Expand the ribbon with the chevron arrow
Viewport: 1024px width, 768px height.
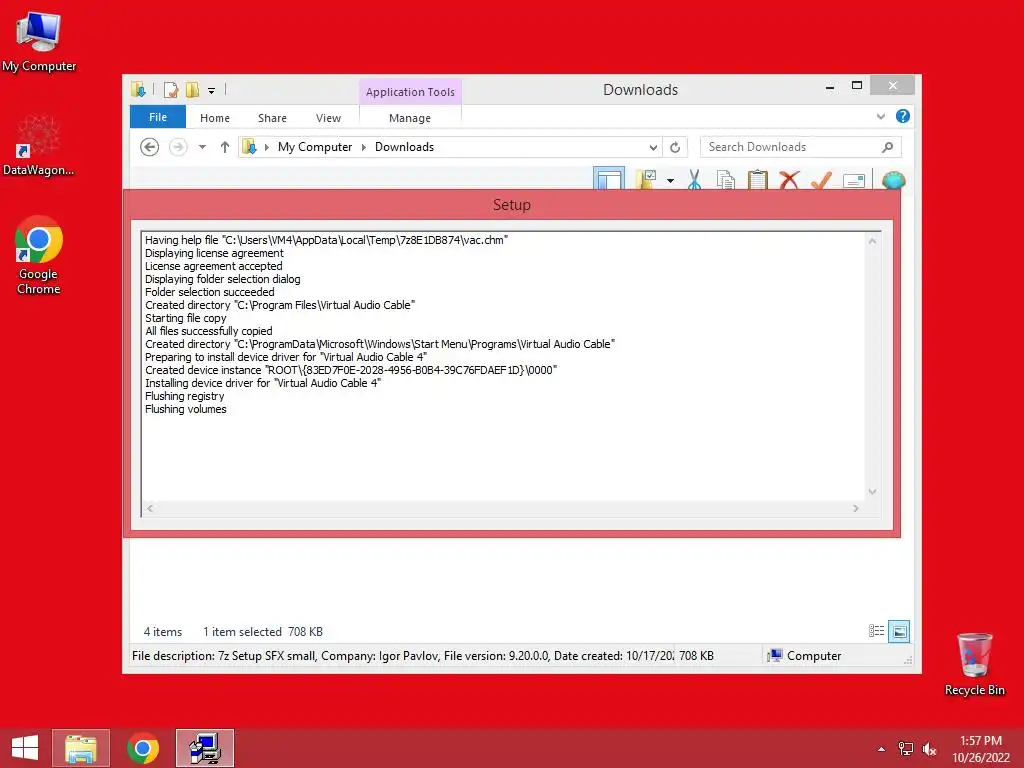pos(880,116)
